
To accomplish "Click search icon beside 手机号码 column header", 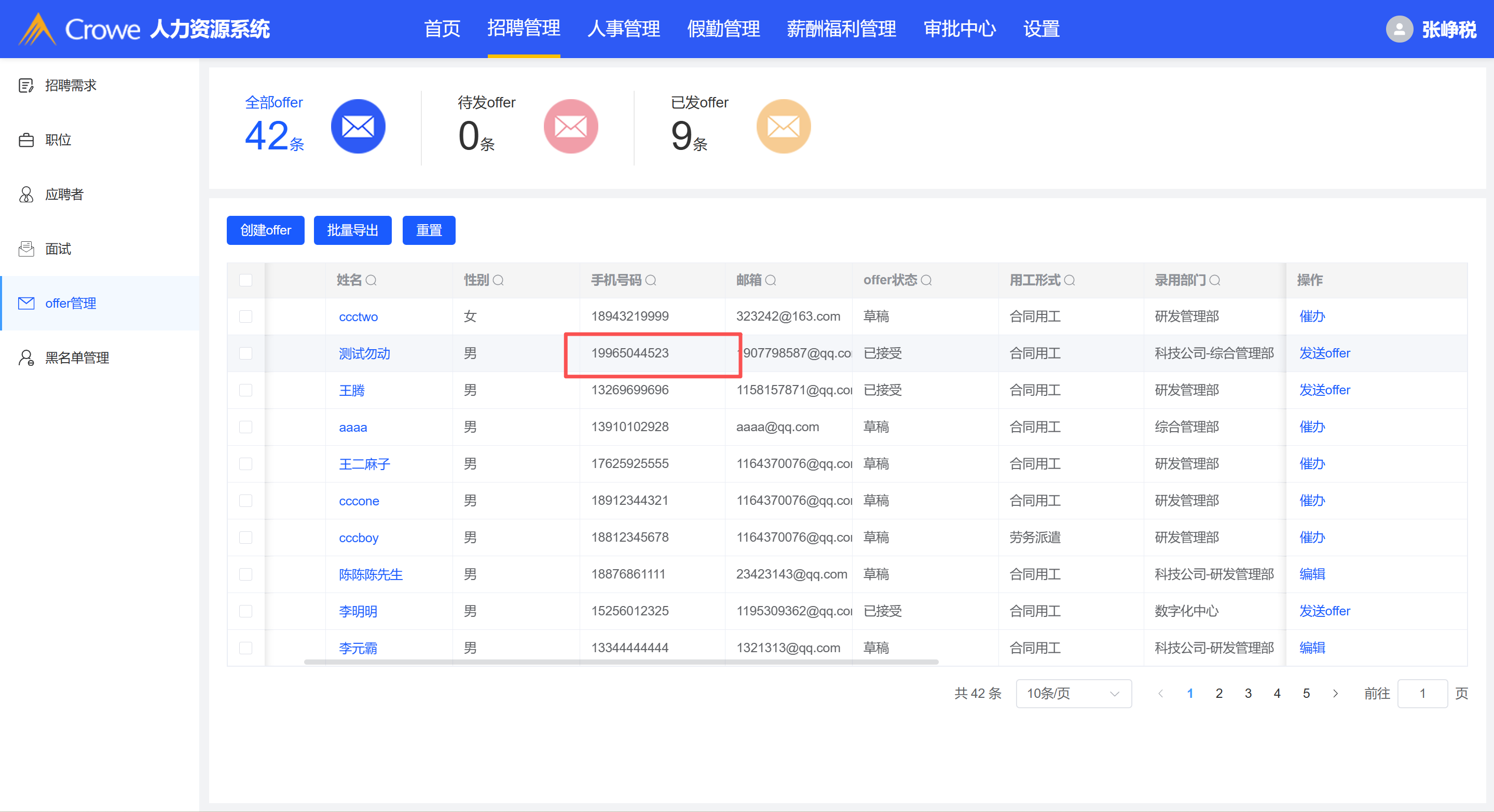I will 651,281.
